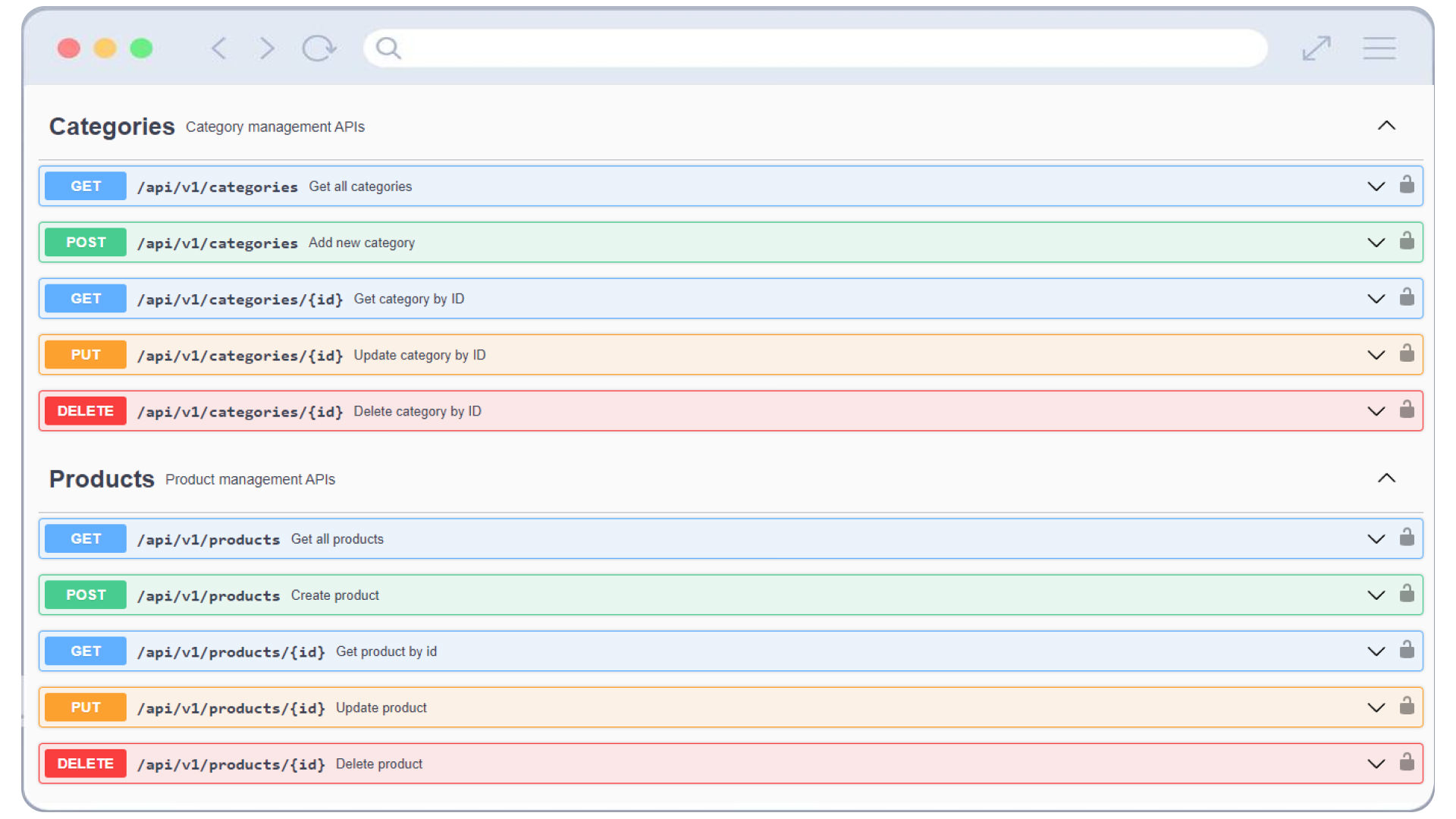Click the lock icon for Update product
Image resolution: width=1456 pixels, height=819 pixels.
point(1407,705)
